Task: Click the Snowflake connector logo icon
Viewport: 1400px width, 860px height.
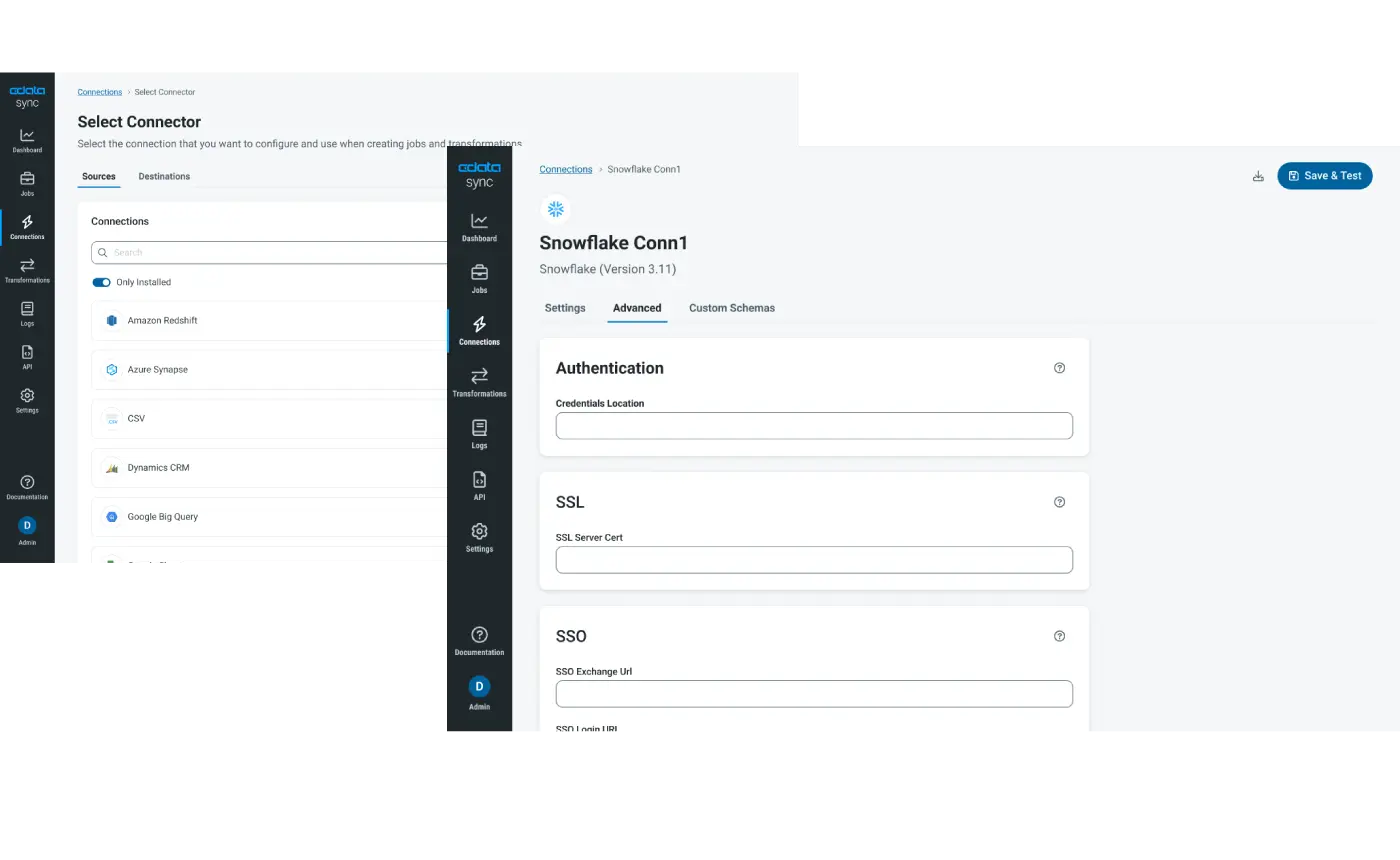Action: coord(555,209)
